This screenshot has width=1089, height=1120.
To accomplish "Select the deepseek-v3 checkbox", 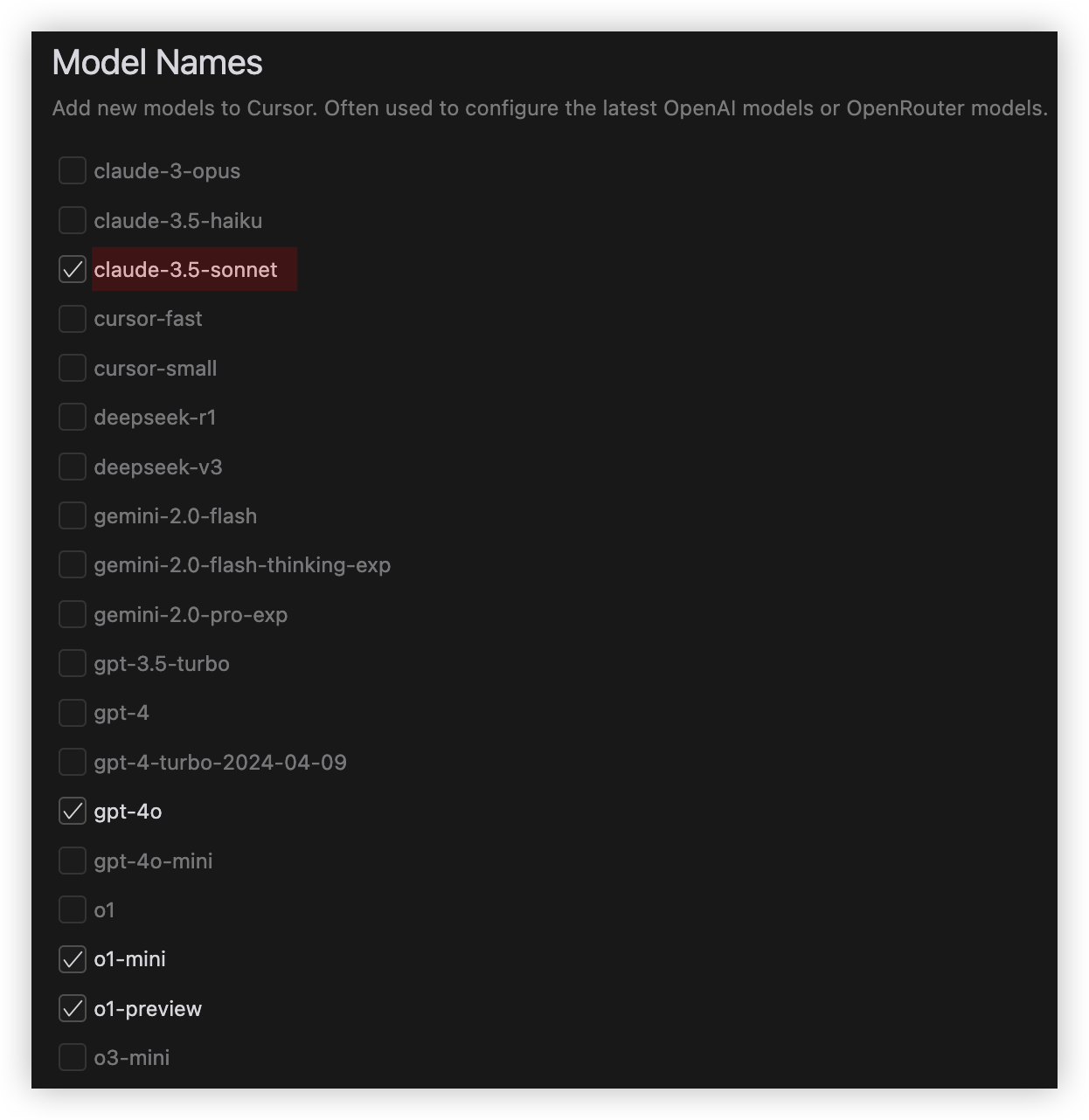I will pos(73,467).
